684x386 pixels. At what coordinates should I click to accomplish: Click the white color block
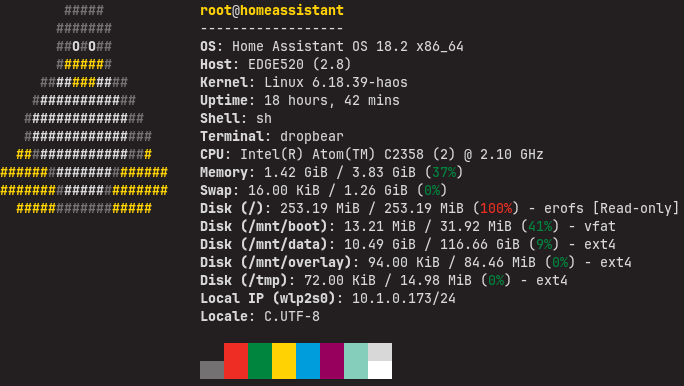click(380, 370)
